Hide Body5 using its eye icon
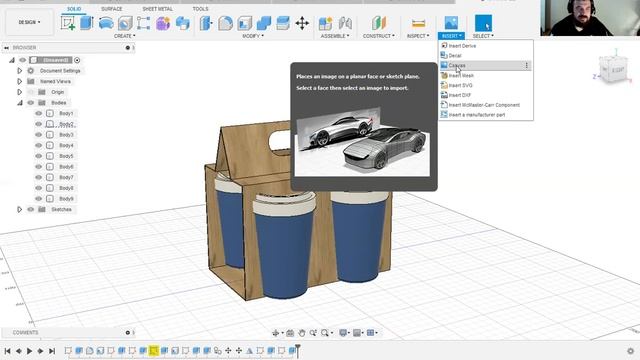 click(39, 156)
